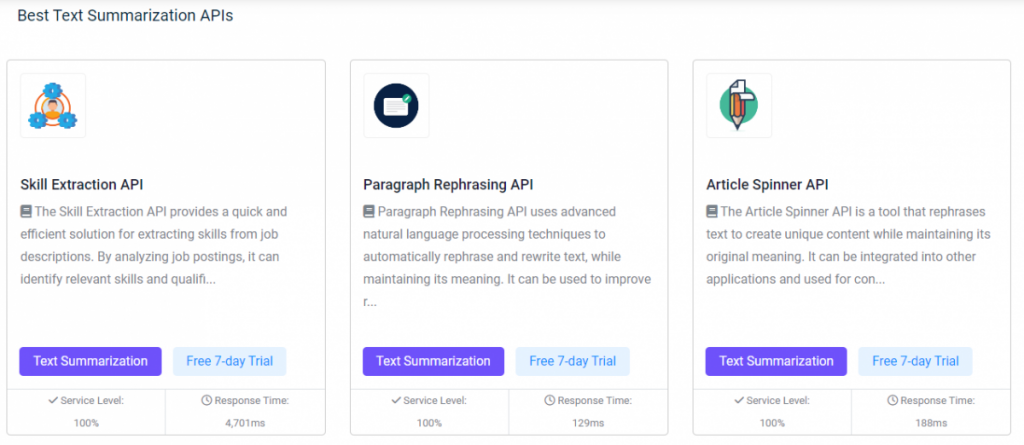The image size is (1024, 445).
Task: Click the 129ms response time value
Action: 588,423
